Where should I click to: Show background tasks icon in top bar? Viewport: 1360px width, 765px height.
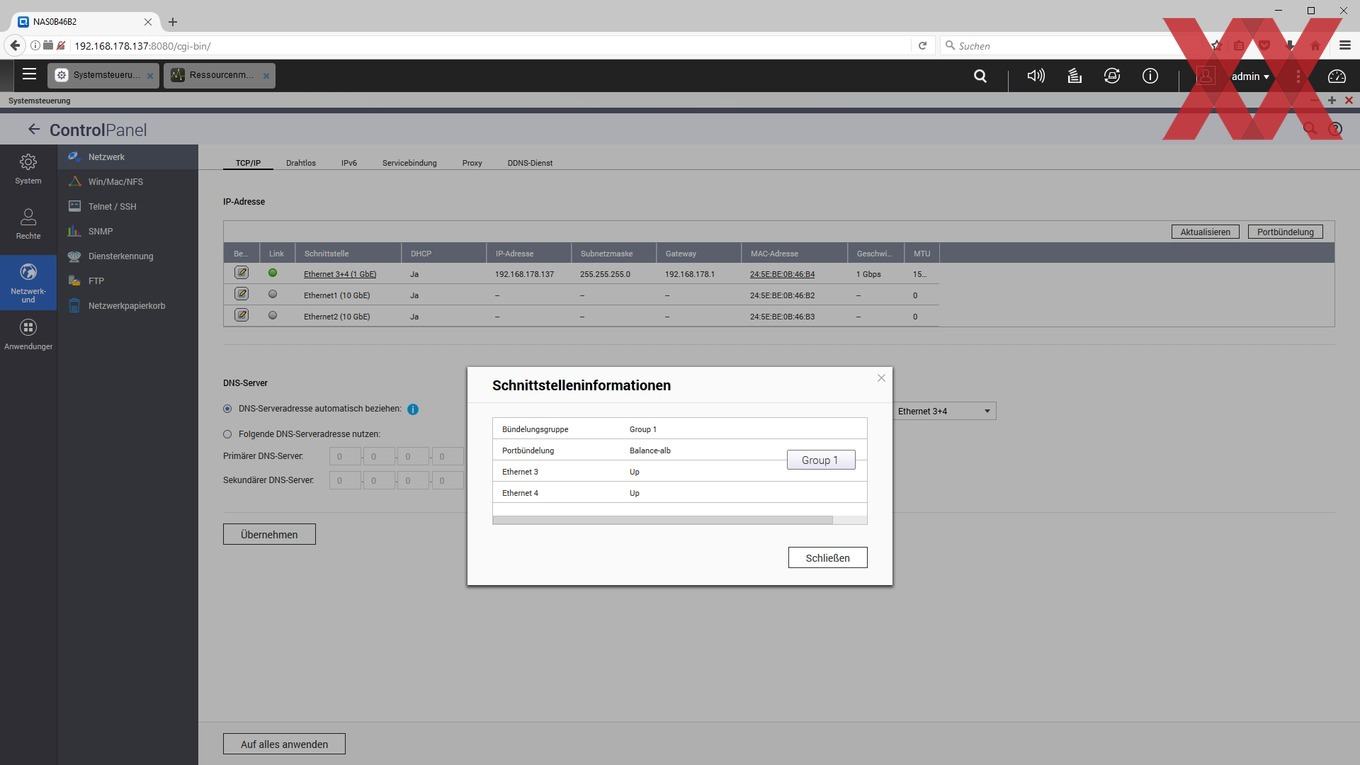pyautogui.click(x=1074, y=75)
